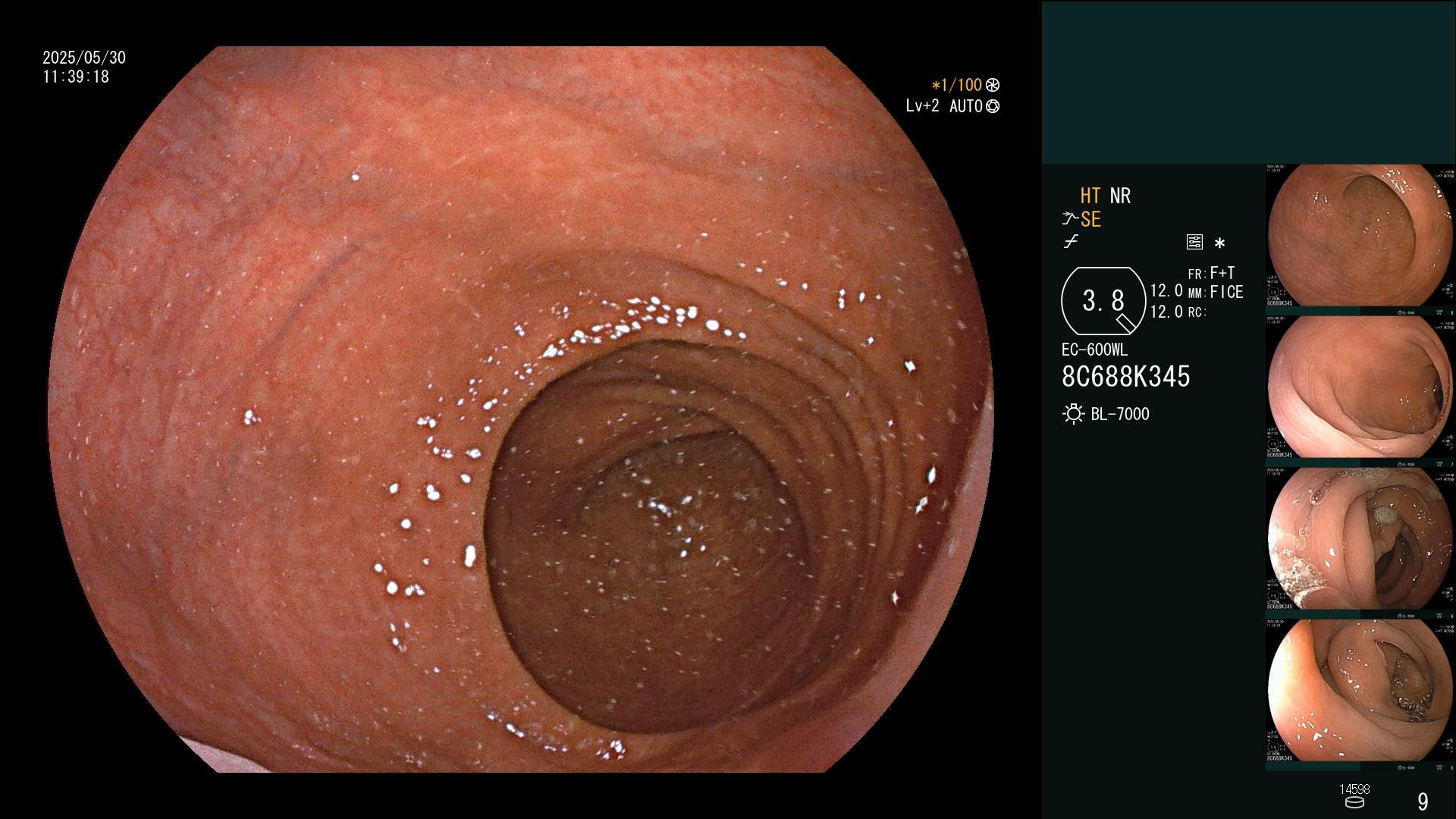
Task: Click the AUTO iris mode icon
Action: (993, 106)
